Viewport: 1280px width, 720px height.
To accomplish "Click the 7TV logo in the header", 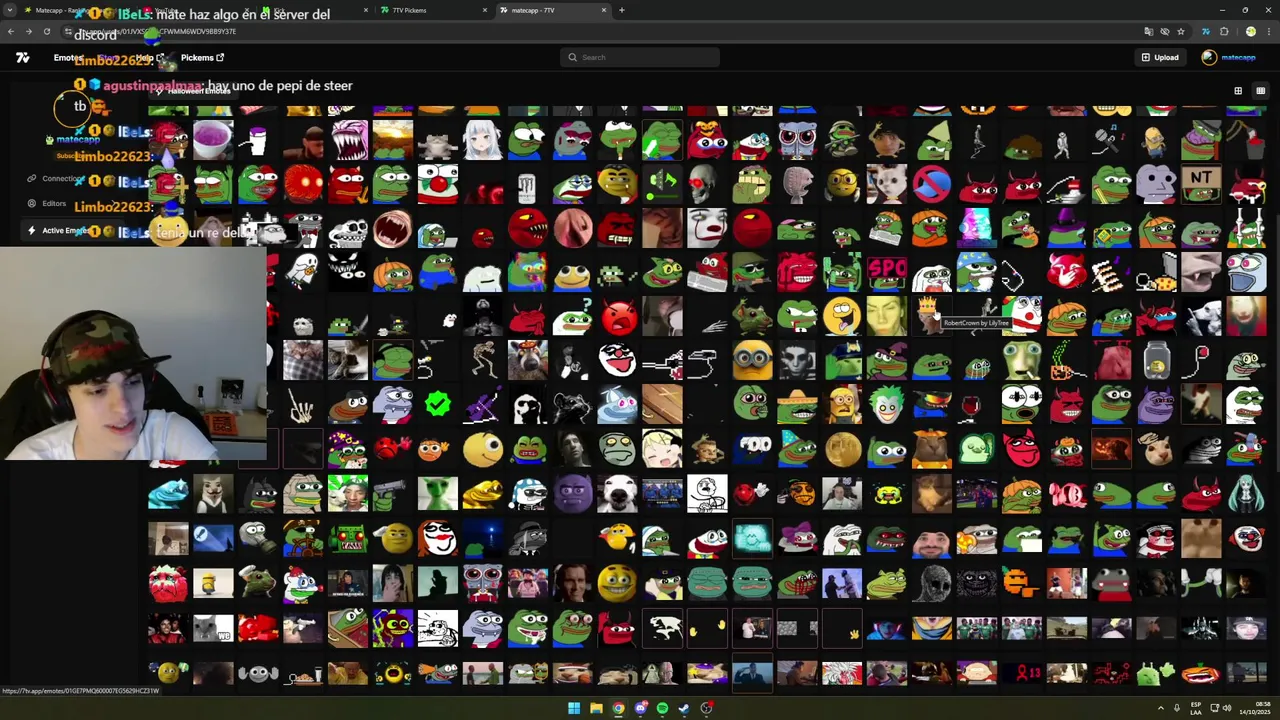I will click(x=22, y=57).
